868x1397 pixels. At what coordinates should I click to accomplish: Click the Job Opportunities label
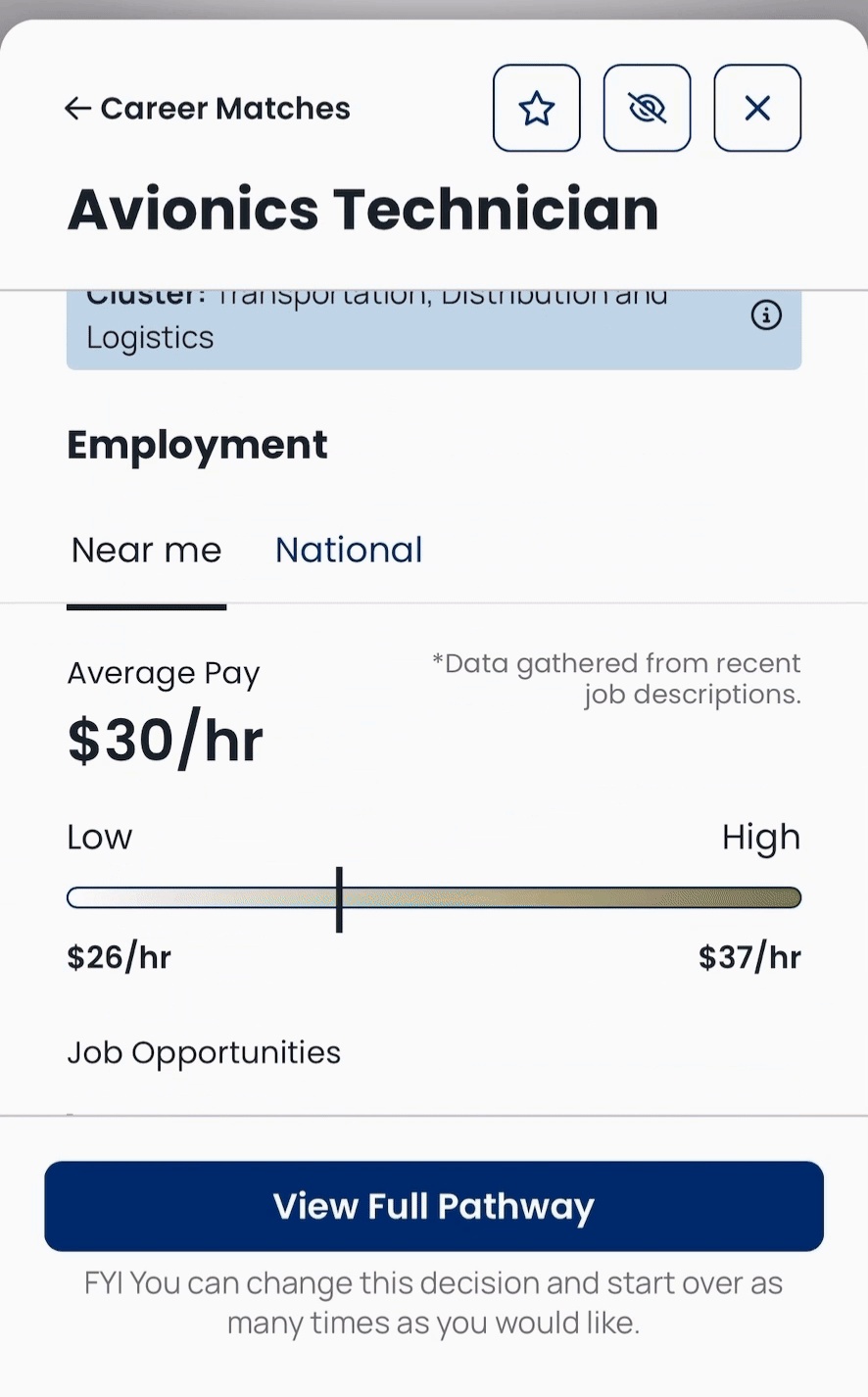(204, 1052)
